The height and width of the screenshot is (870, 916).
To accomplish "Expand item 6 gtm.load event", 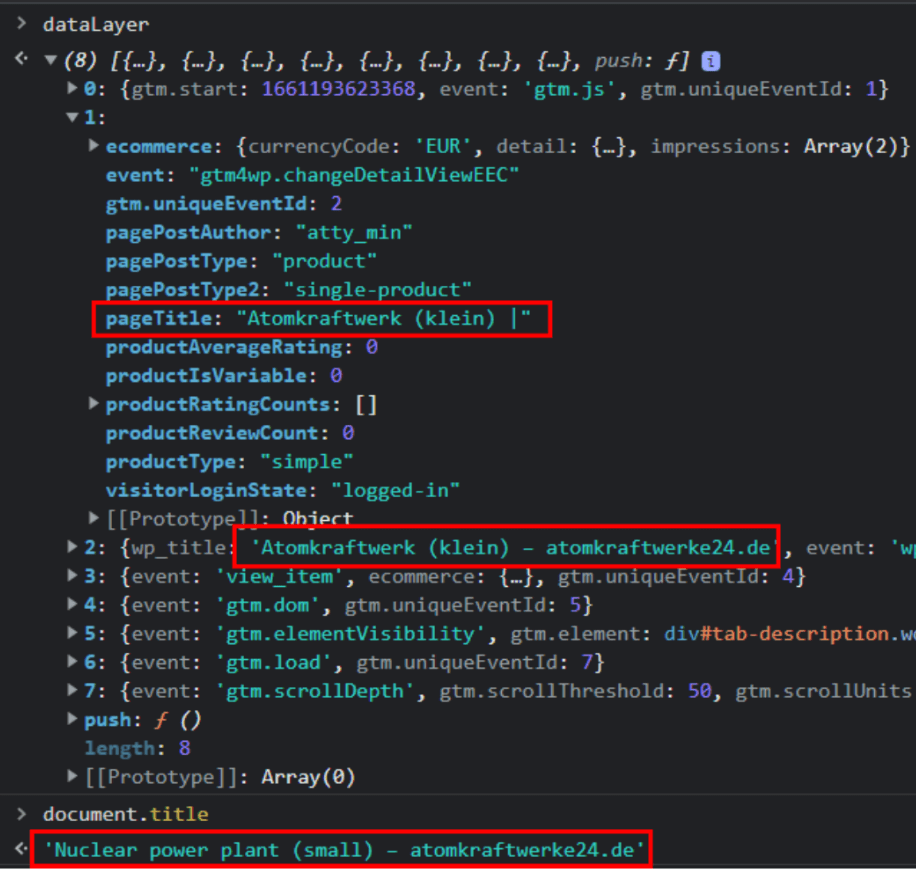I will coord(72,662).
